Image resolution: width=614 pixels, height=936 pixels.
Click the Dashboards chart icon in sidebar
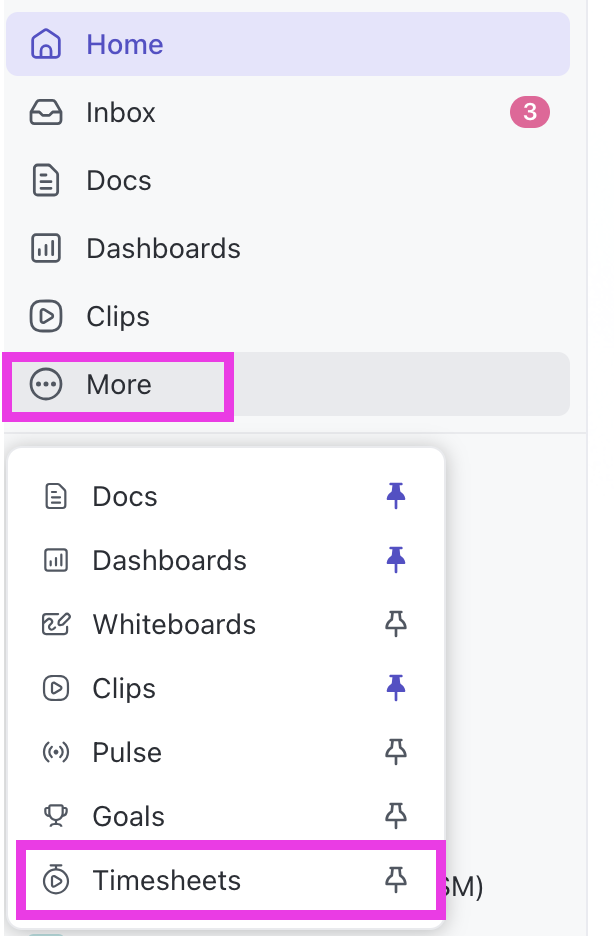(x=46, y=249)
